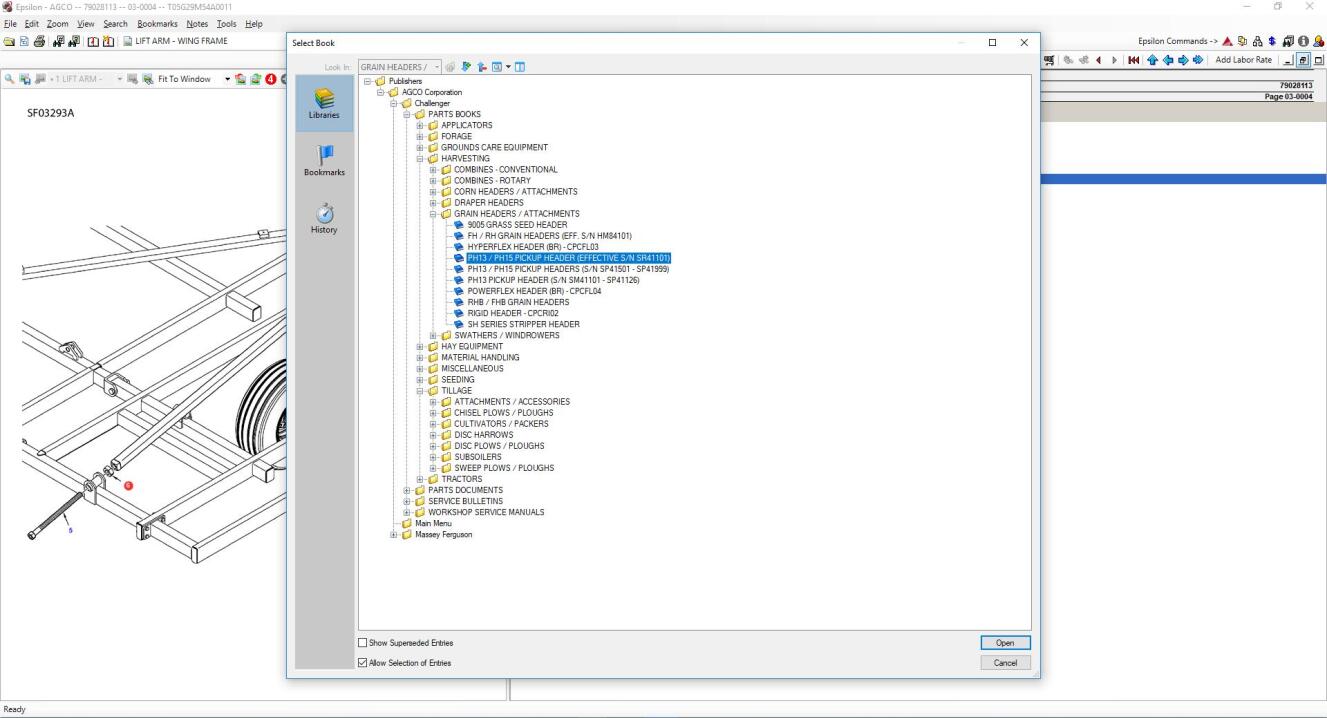Click the red number 4 circle icon
The height and width of the screenshot is (718, 1327).
pos(270,79)
